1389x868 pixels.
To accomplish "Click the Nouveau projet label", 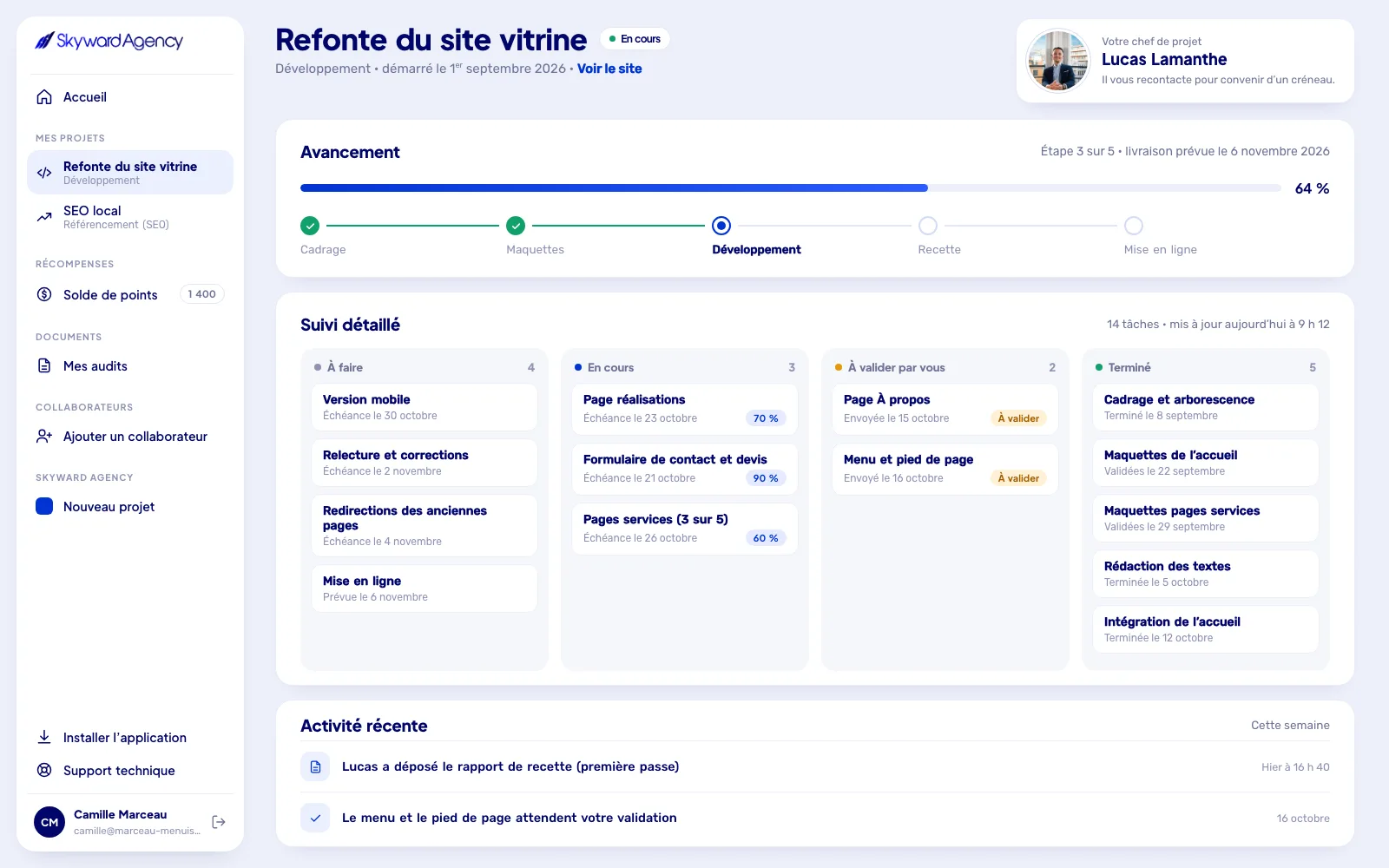I will [x=109, y=507].
